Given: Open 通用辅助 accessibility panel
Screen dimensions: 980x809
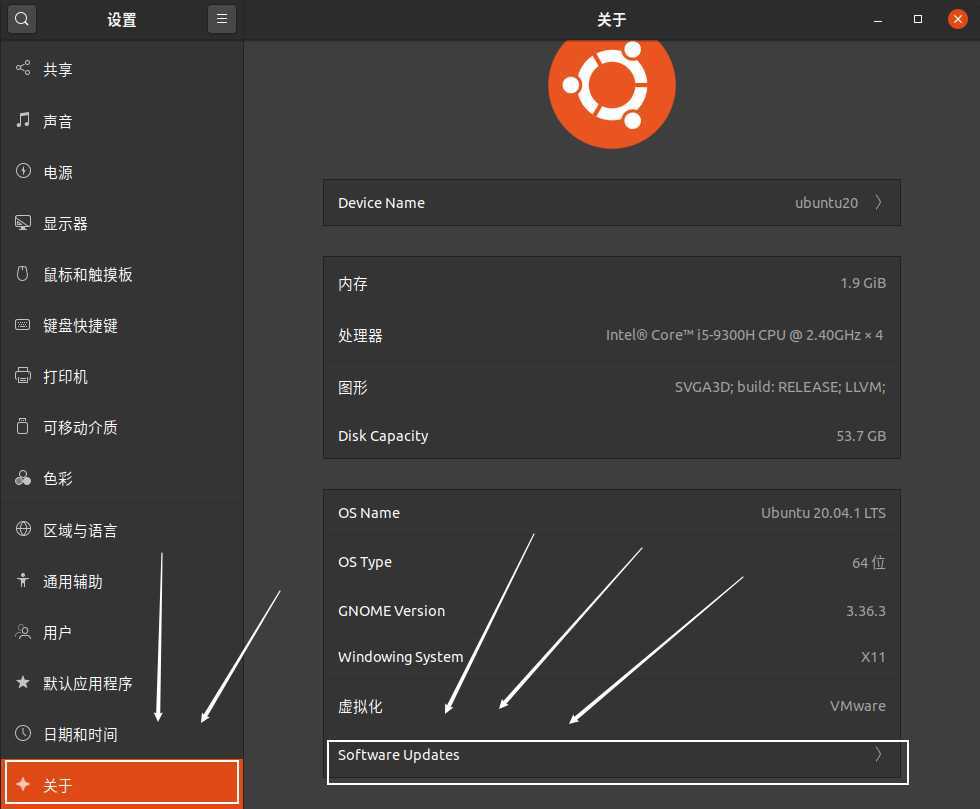Looking at the screenshot, I should [x=122, y=581].
